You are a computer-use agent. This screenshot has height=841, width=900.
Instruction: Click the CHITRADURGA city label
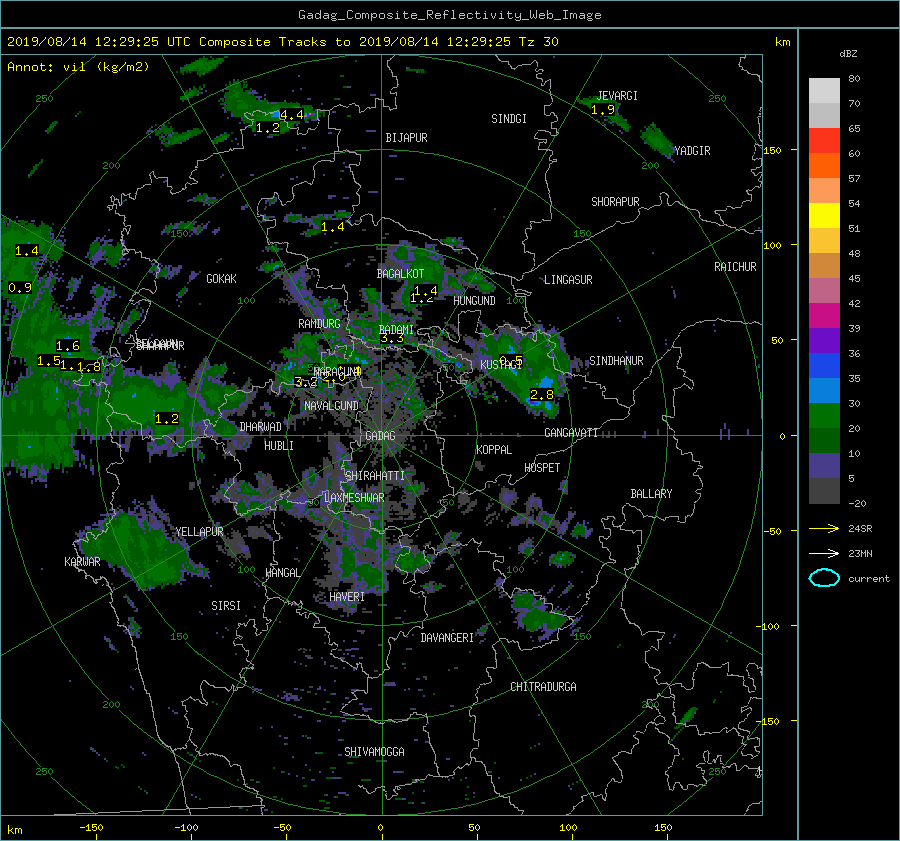[x=543, y=687]
